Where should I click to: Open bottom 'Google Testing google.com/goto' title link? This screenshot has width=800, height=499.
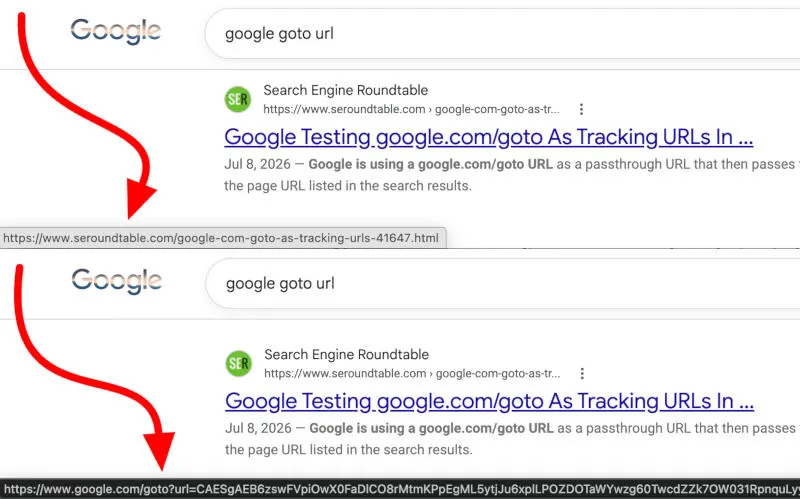click(490, 401)
